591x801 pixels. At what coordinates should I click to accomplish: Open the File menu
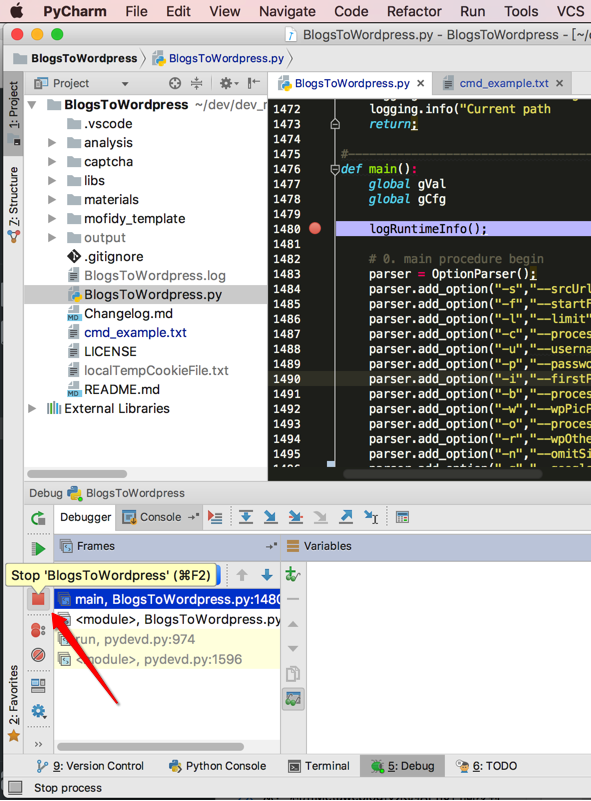pyautogui.click(x=136, y=11)
